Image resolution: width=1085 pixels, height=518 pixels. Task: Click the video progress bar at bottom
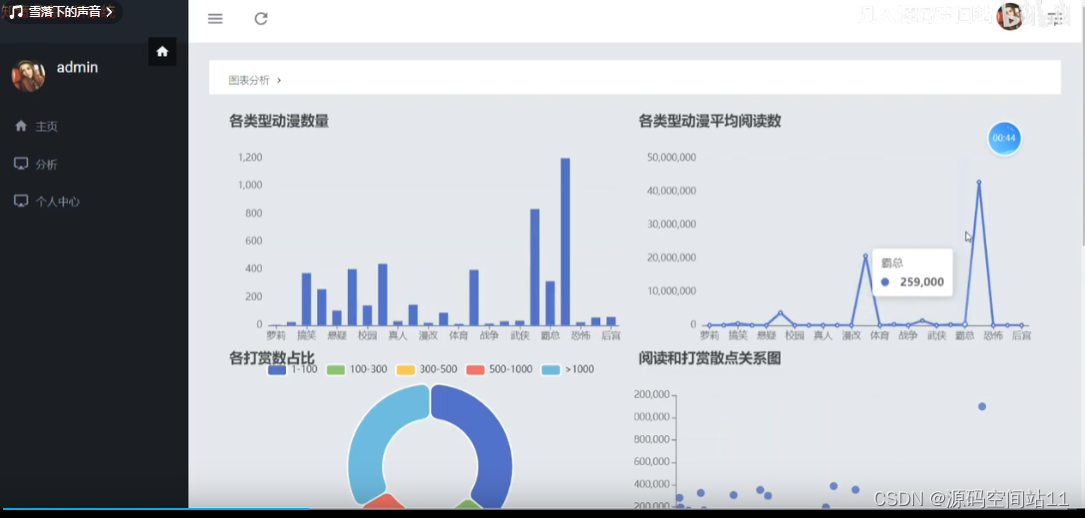pos(542,509)
